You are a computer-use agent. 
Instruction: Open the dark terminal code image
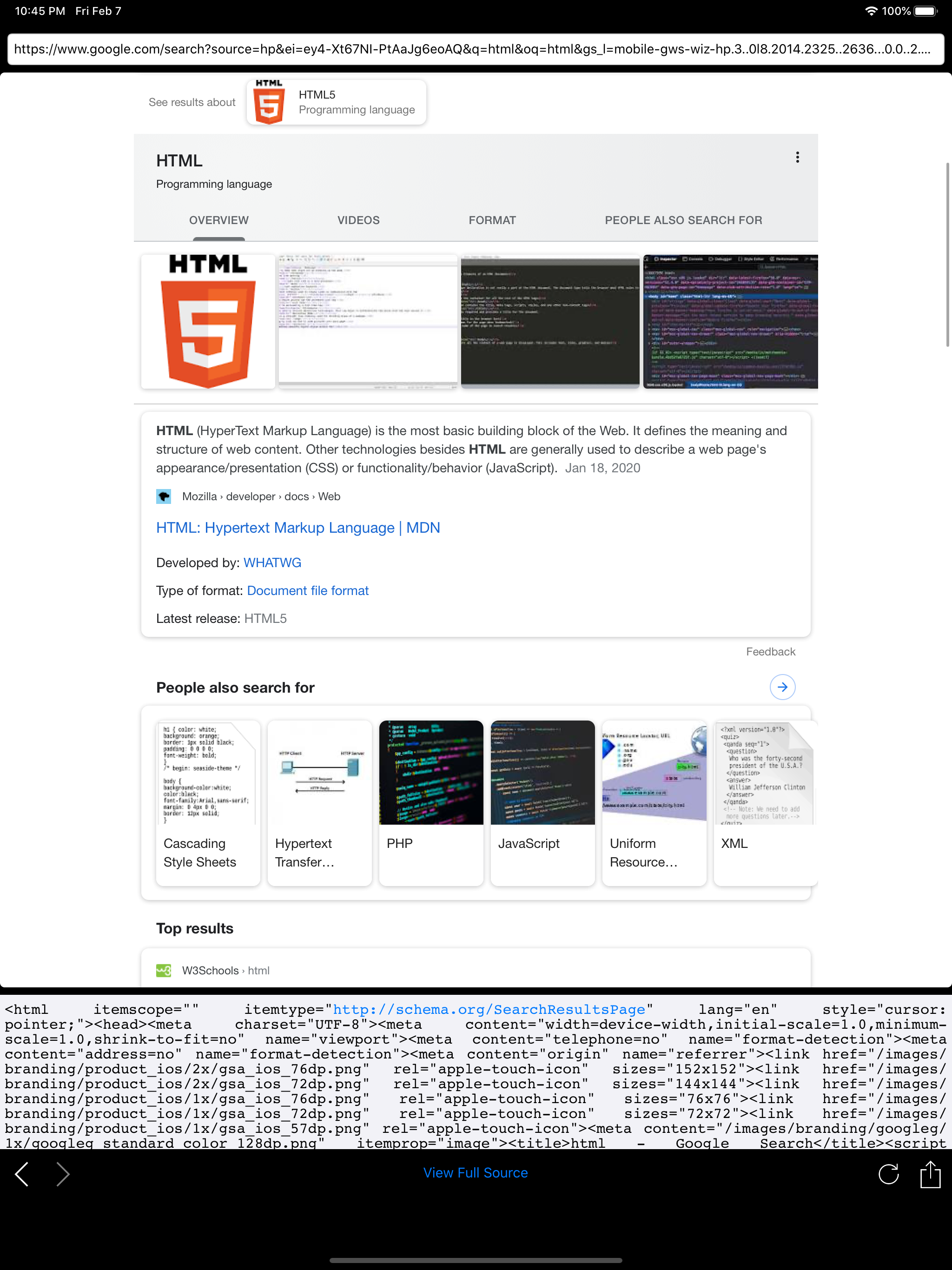pyautogui.click(x=550, y=322)
